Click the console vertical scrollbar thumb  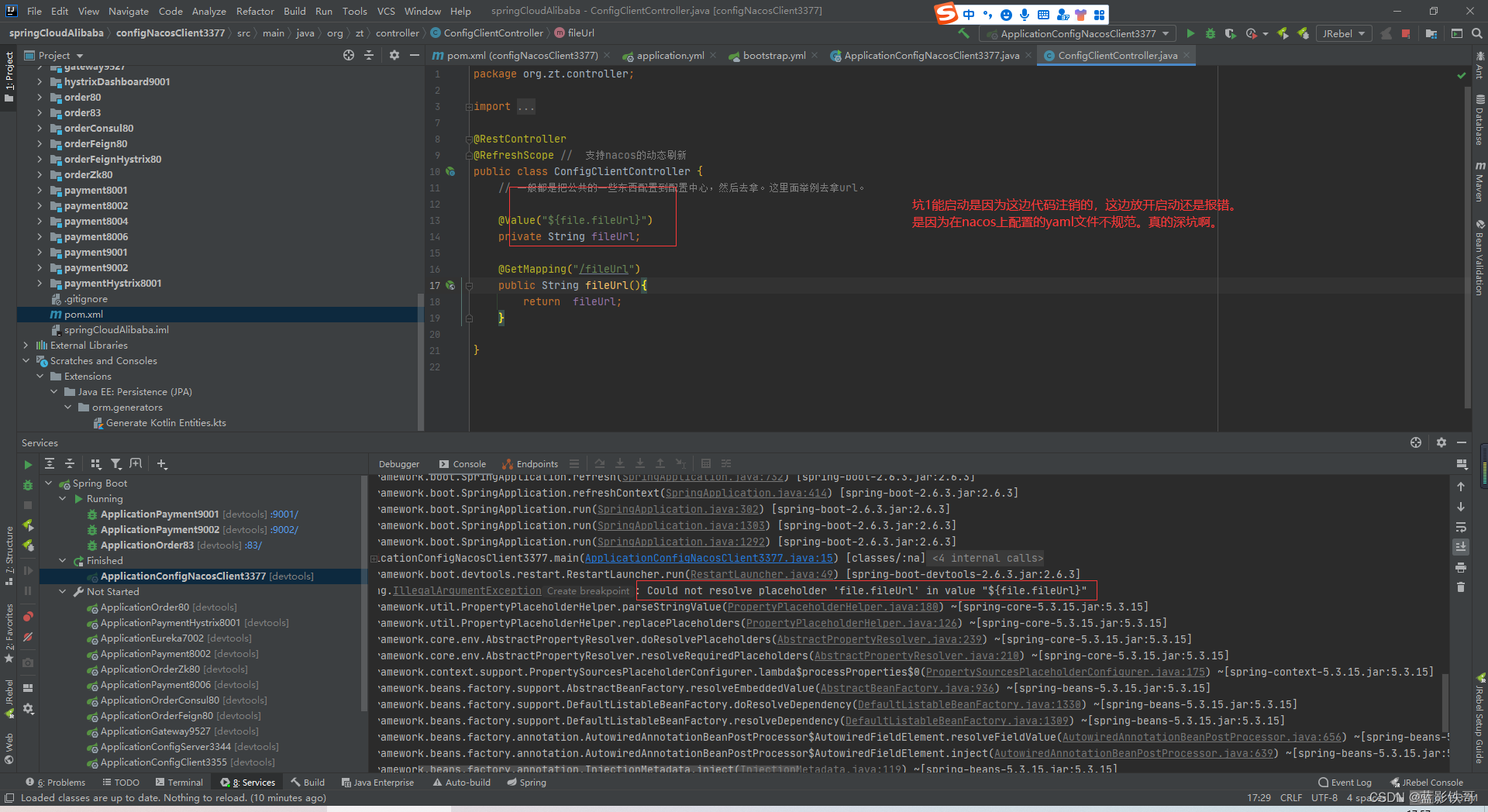(1445, 704)
